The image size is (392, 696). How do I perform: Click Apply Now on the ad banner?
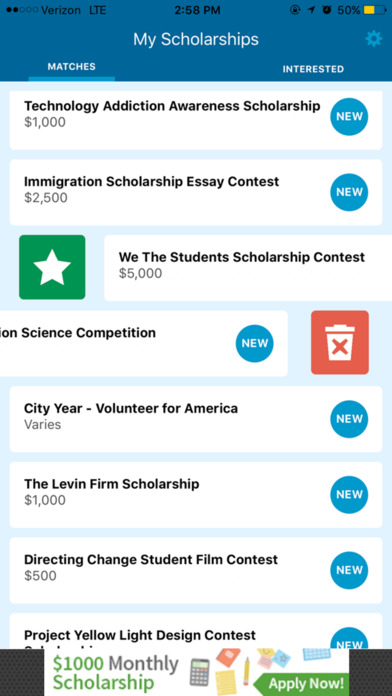(306, 683)
